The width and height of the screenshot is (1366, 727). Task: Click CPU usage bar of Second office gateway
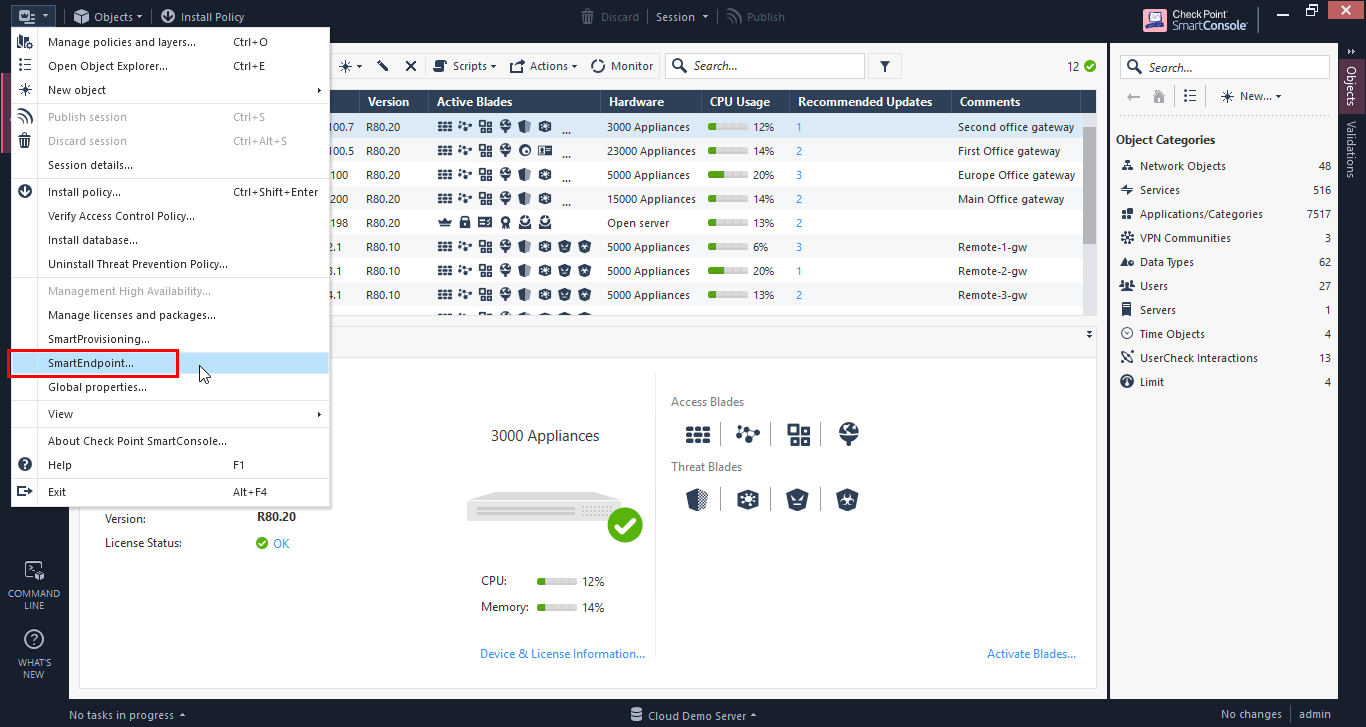(x=728, y=127)
